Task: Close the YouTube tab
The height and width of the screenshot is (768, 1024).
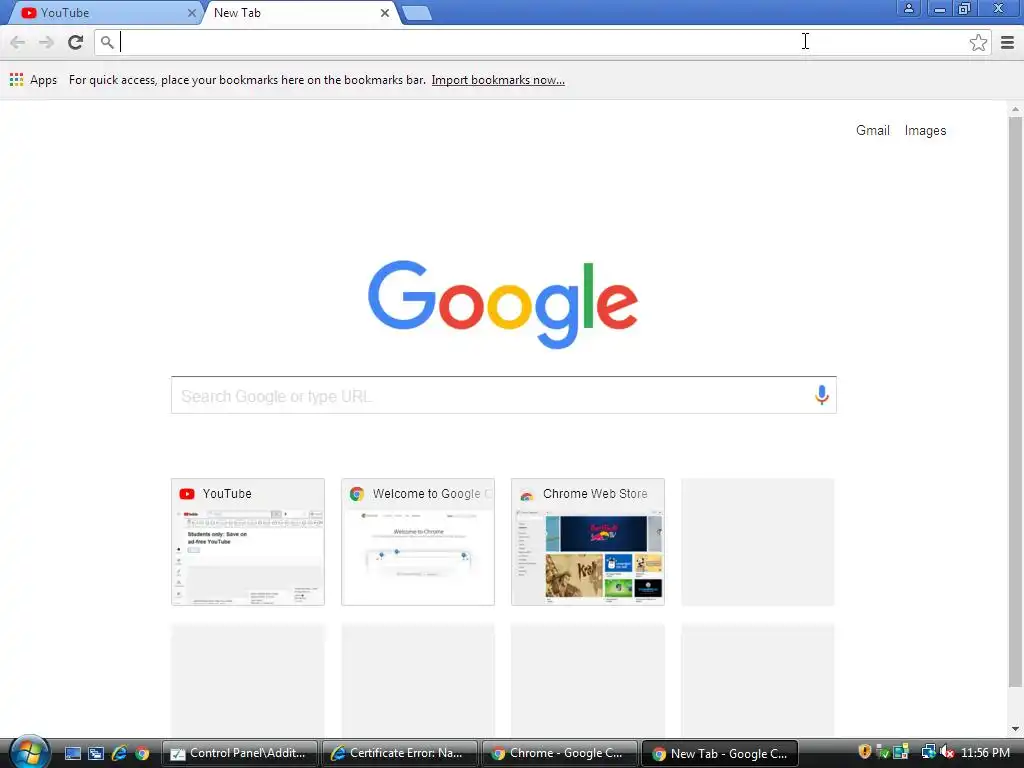Action: 191,12
